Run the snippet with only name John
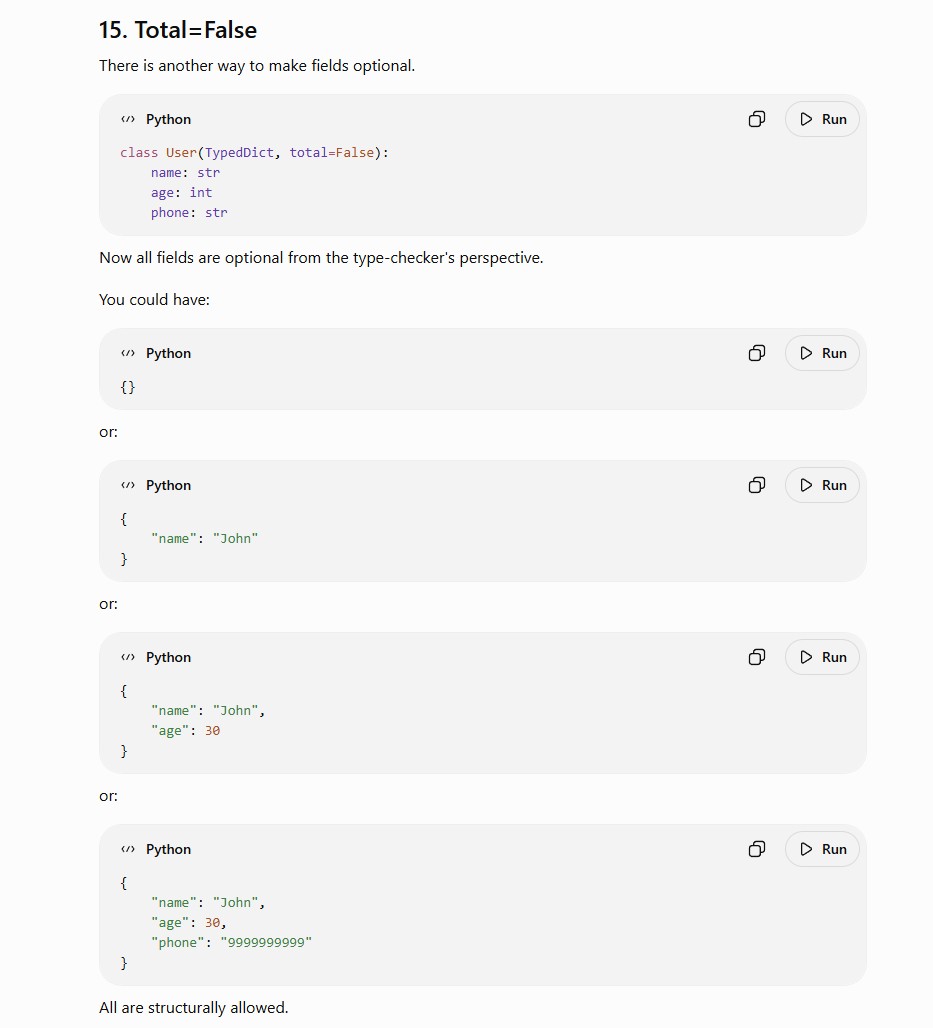Image resolution: width=933 pixels, height=1028 pixels. click(x=822, y=485)
